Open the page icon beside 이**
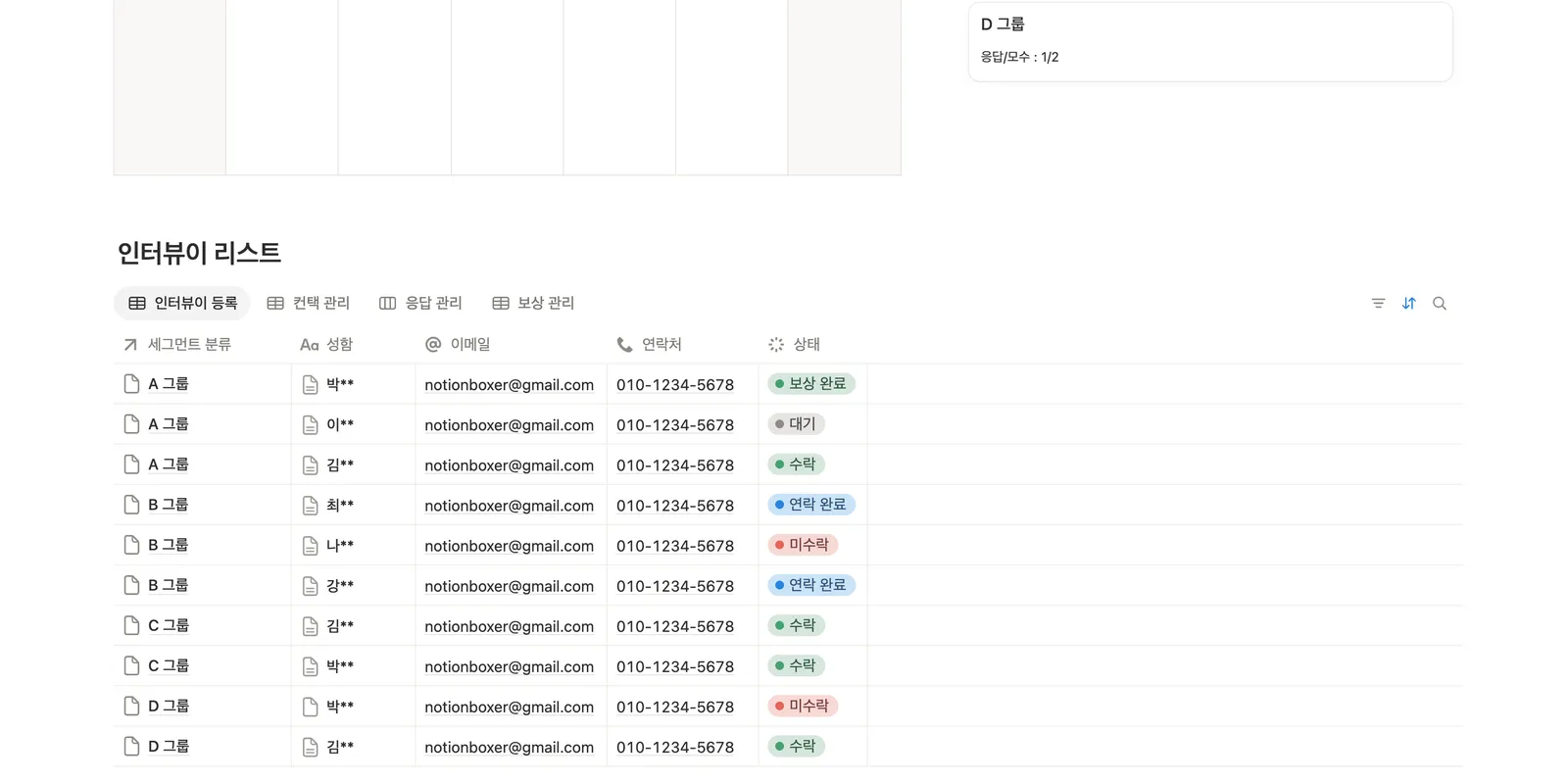Viewport: 1568px width, 781px height. coord(310,425)
